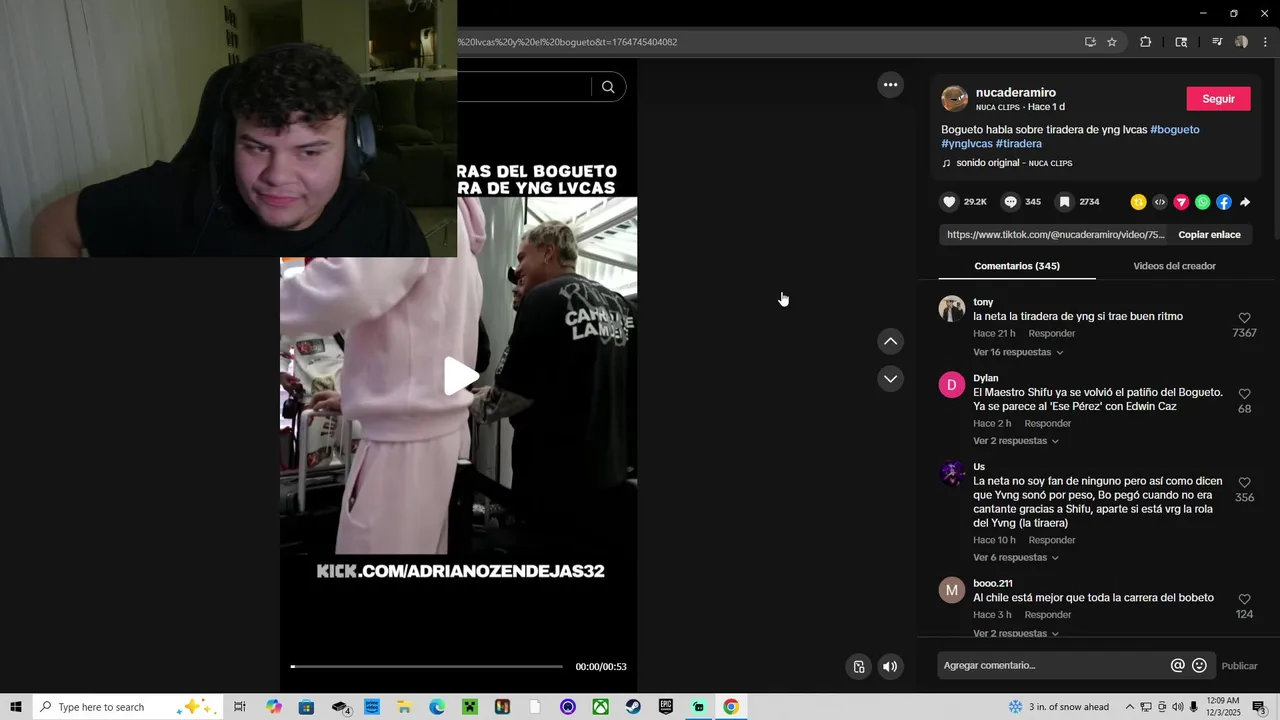Like Dylan's comment
Screen dimensions: 1280x720
1244,394
